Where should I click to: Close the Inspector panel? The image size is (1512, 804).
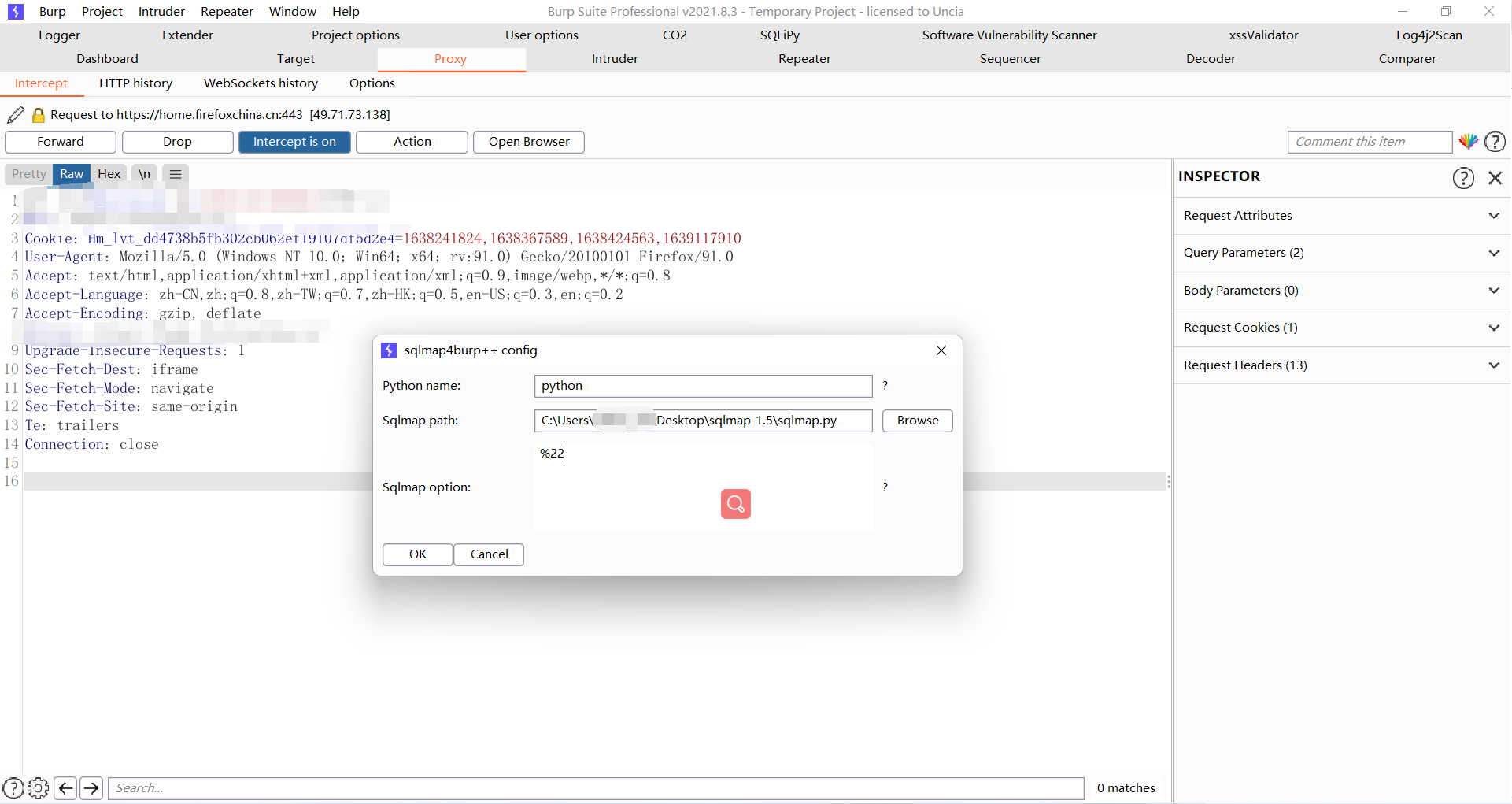(1495, 178)
